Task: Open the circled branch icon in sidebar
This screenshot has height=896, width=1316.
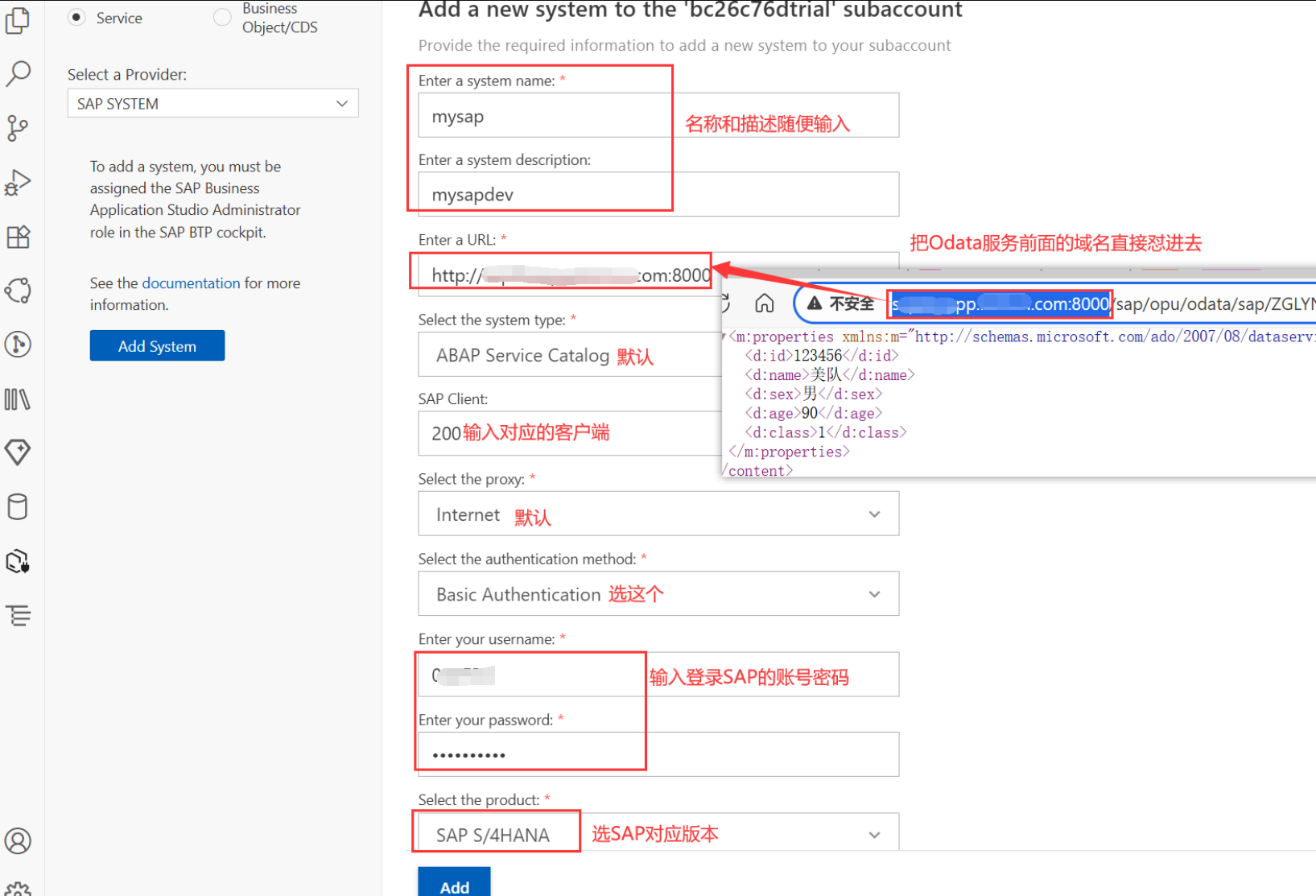Action: 18,345
